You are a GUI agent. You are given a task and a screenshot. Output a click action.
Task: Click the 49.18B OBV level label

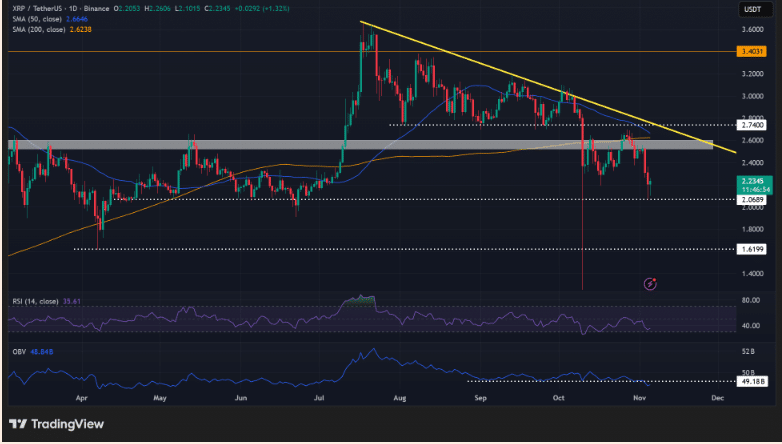click(x=752, y=382)
